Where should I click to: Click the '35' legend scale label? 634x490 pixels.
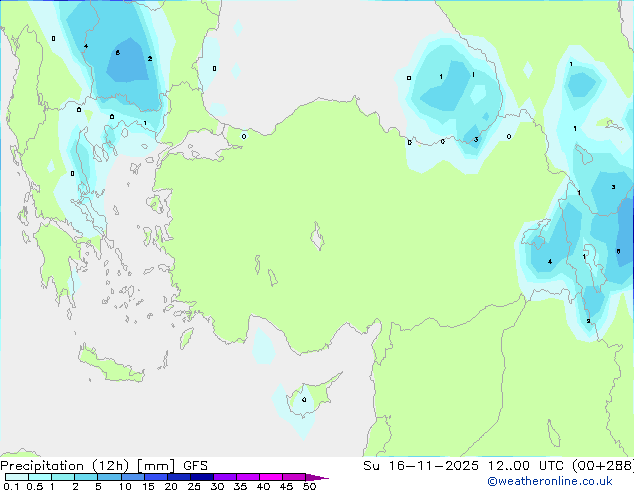[x=240, y=486]
